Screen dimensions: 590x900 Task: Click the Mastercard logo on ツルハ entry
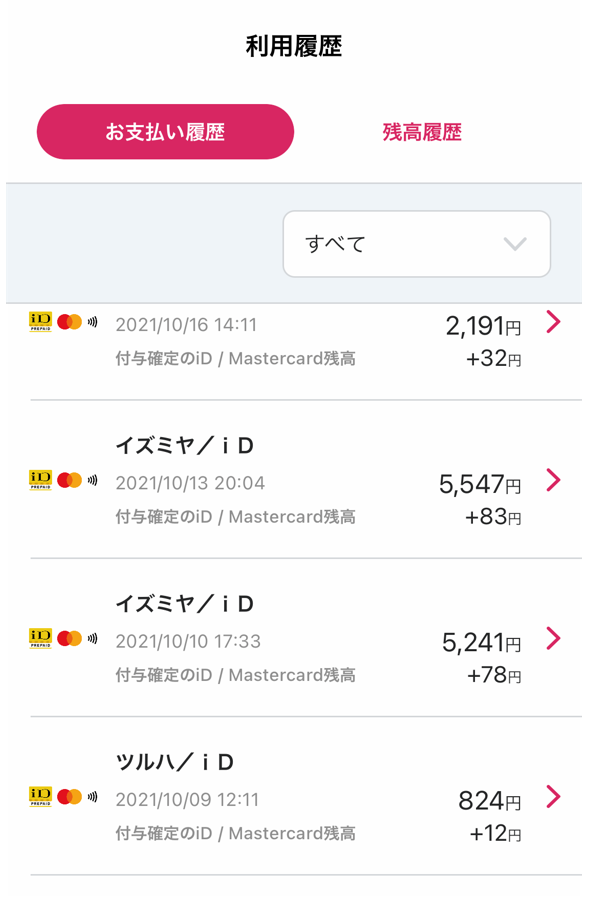pos(69,797)
